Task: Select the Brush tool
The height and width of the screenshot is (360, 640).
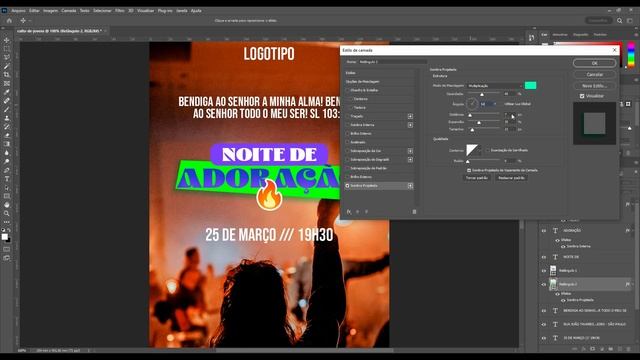Action: [7, 109]
